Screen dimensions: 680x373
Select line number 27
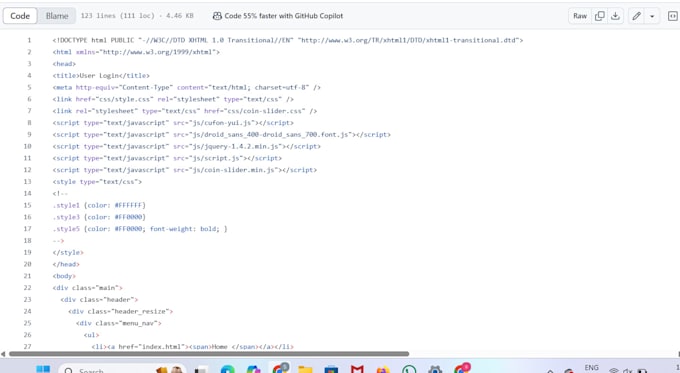click(x=27, y=347)
